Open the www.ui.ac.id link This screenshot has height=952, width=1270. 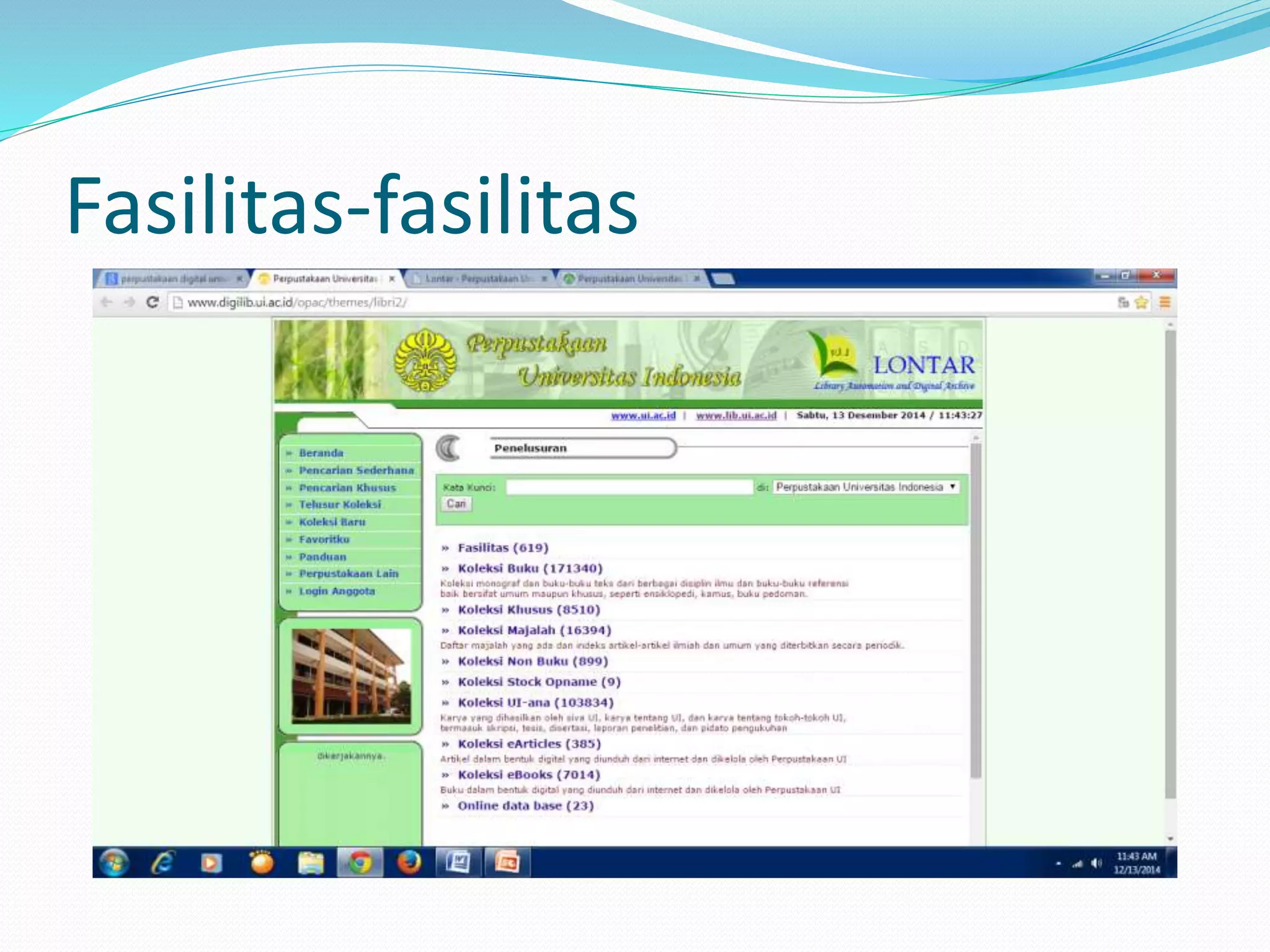643,415
